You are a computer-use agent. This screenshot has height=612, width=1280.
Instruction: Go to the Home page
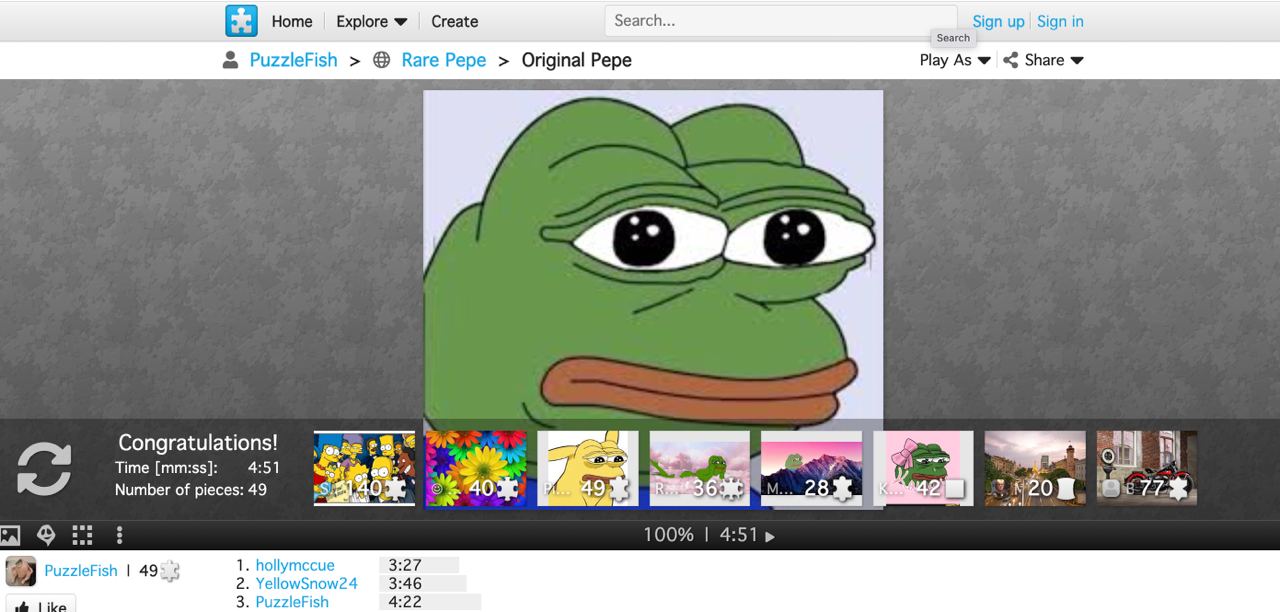coord(292,21)
